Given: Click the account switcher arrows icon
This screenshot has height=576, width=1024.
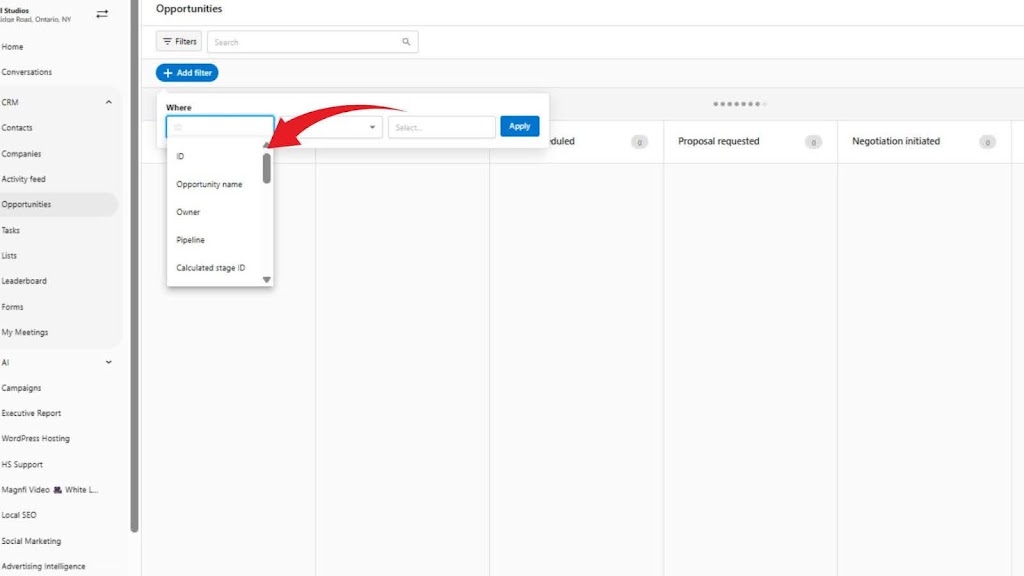Looking at the screenshot, I should 102,14.
